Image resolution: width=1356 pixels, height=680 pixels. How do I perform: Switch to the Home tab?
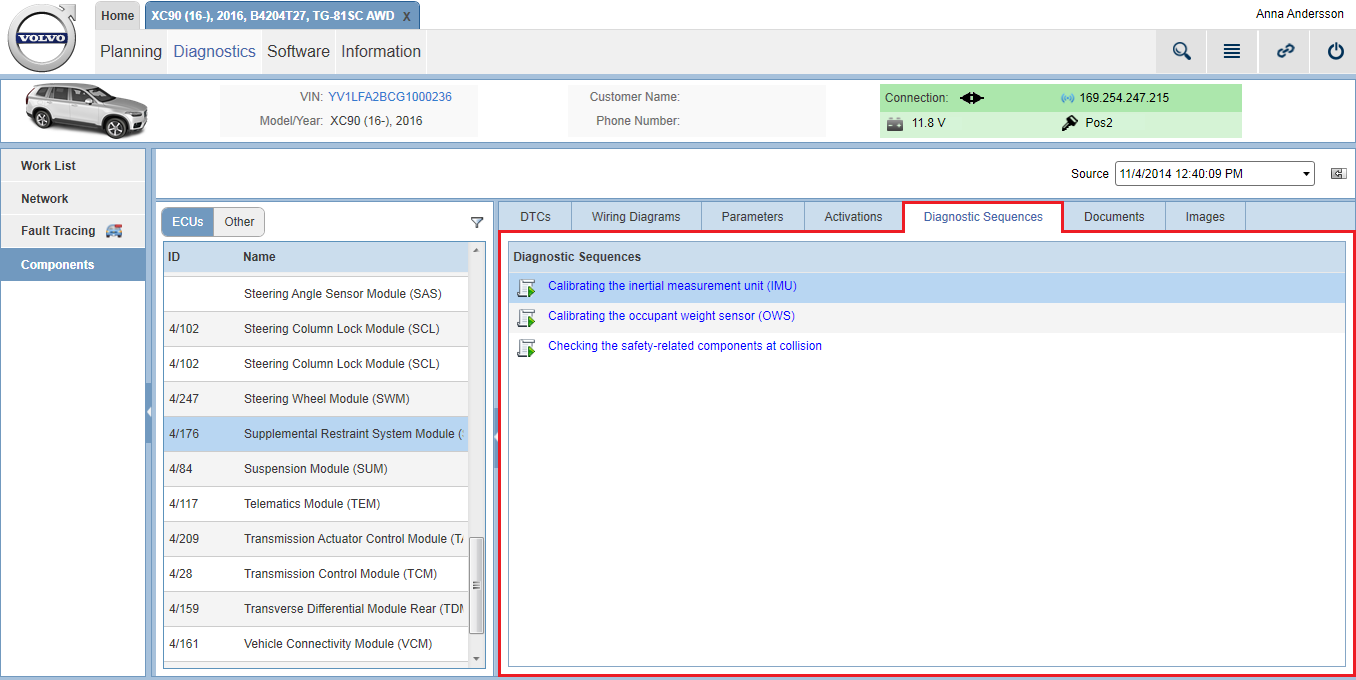(118, 16)
